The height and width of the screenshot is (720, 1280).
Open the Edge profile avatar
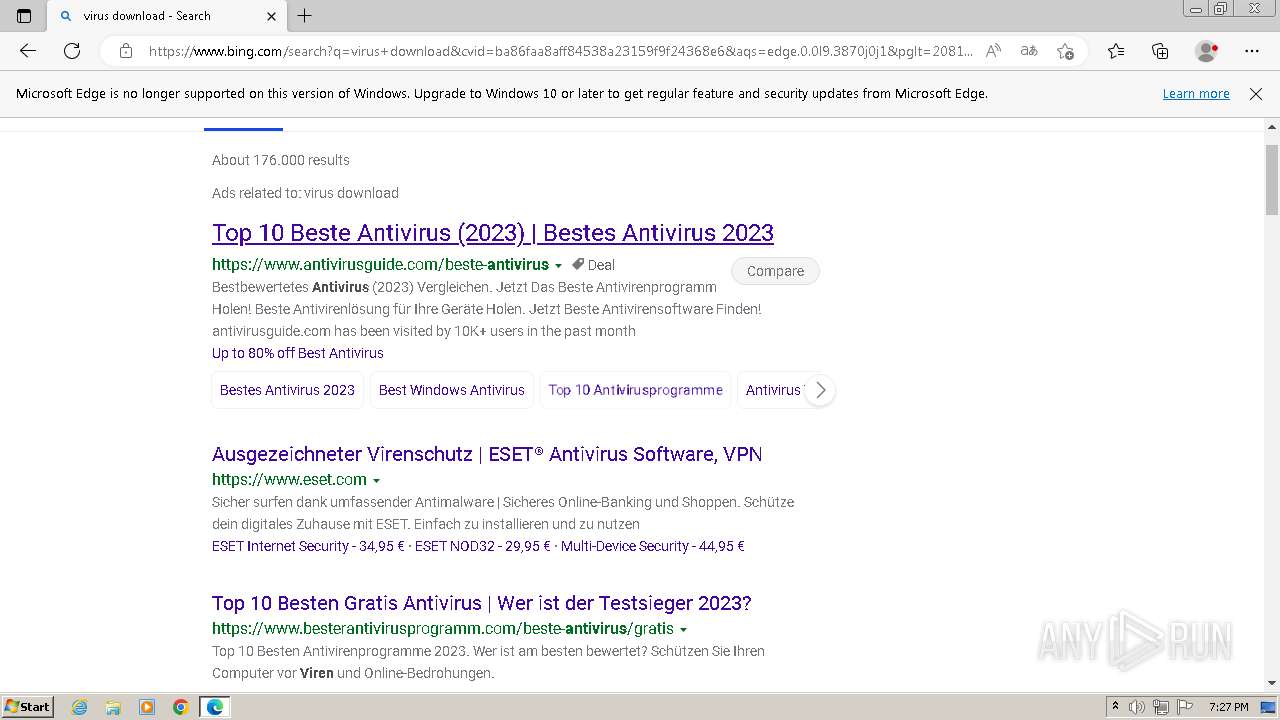click(1206, 51)
